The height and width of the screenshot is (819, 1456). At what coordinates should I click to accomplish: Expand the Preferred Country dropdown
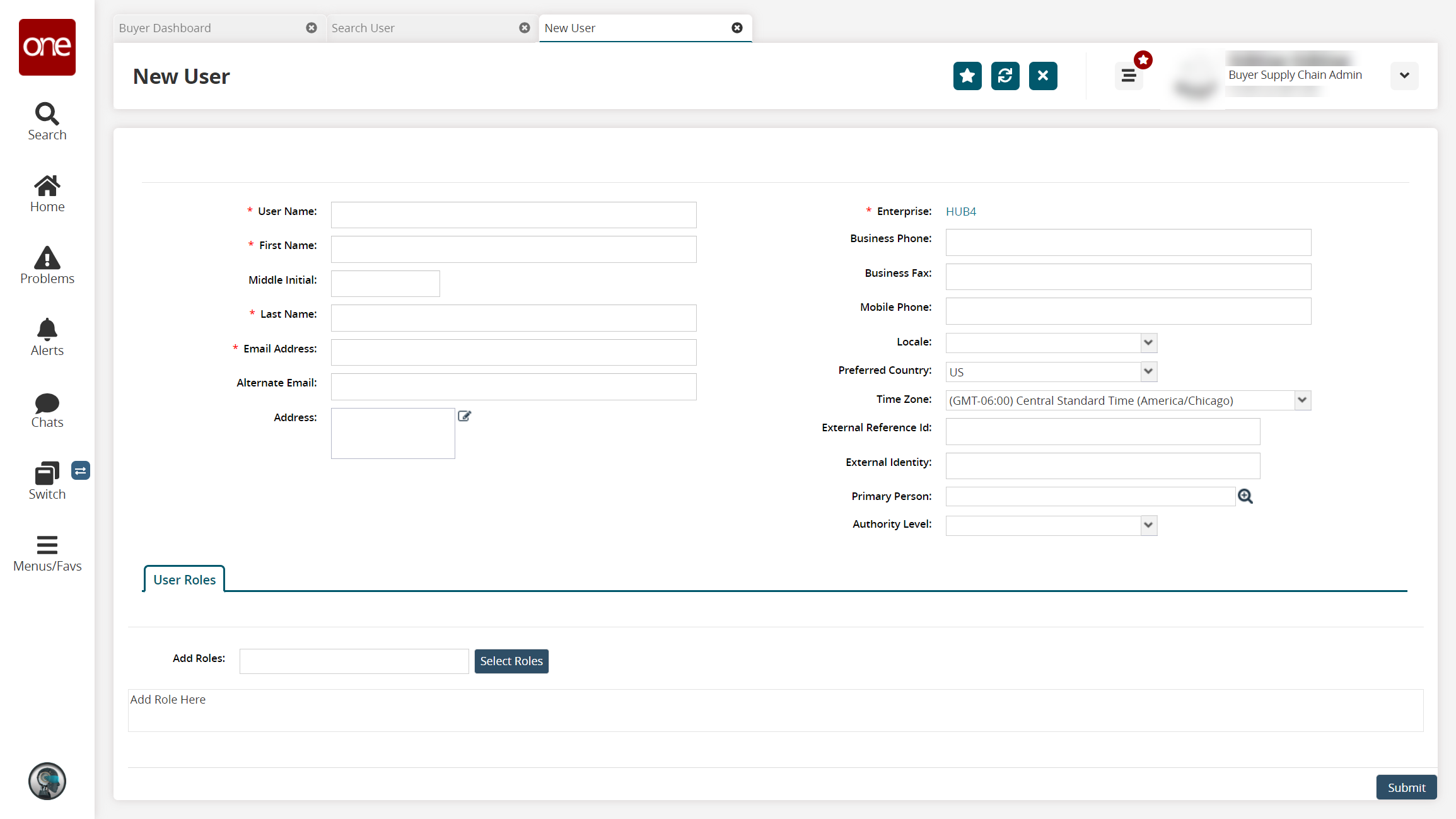pos(1148,371)
